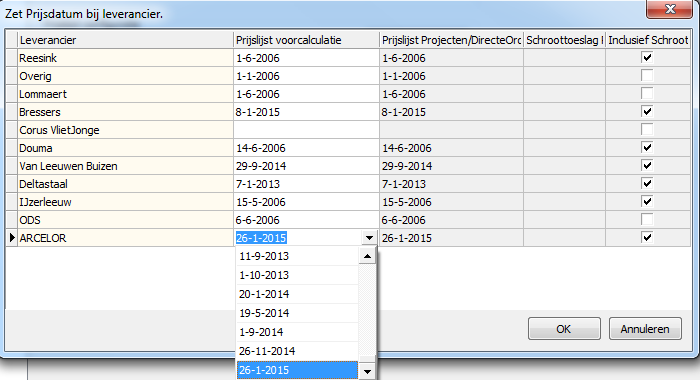Click the Leverancier column header
This screenshot has width=700, height=380.
(x=125, y=40)
